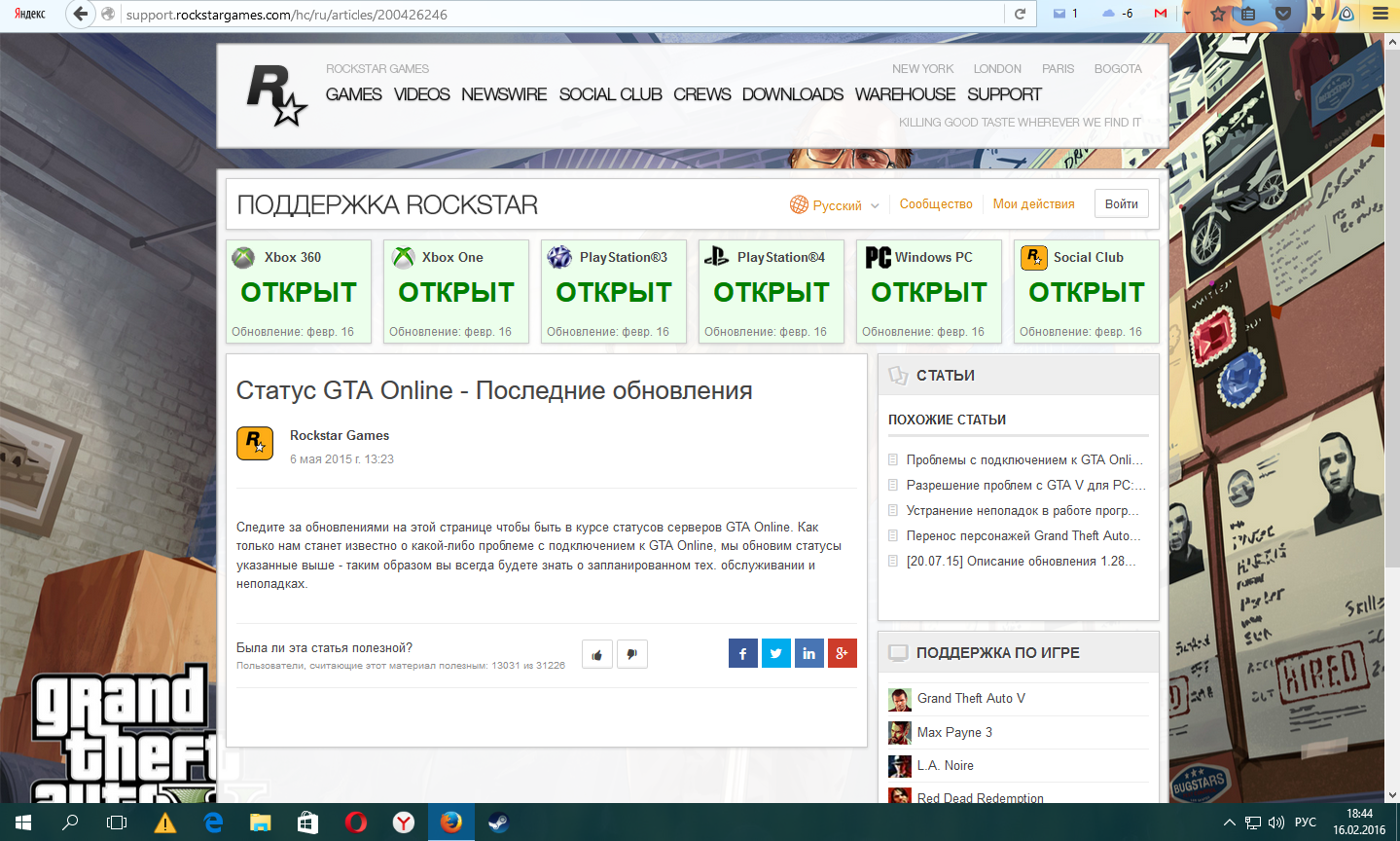Open the Windows Start menu
This screenshot has height=841, width=1400.
tap(23, 823)
